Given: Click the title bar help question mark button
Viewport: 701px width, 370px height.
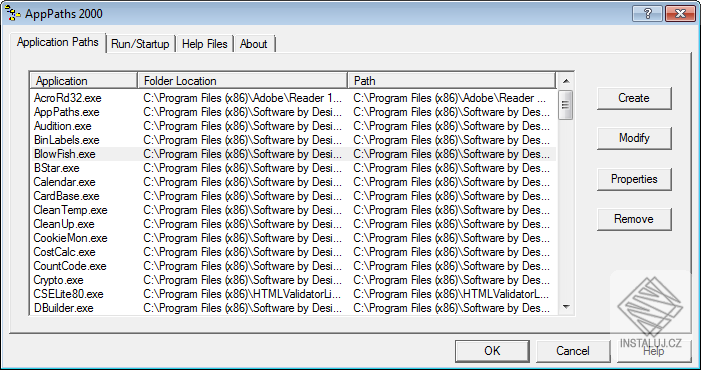Looking at the screenshot, I should [647, 14].
